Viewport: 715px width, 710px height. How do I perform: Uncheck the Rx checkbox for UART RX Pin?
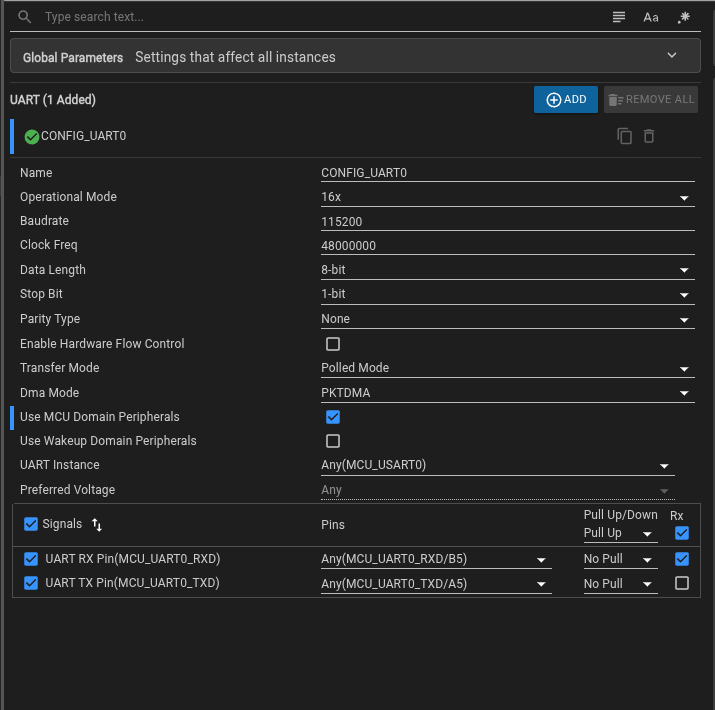(682, 559)
